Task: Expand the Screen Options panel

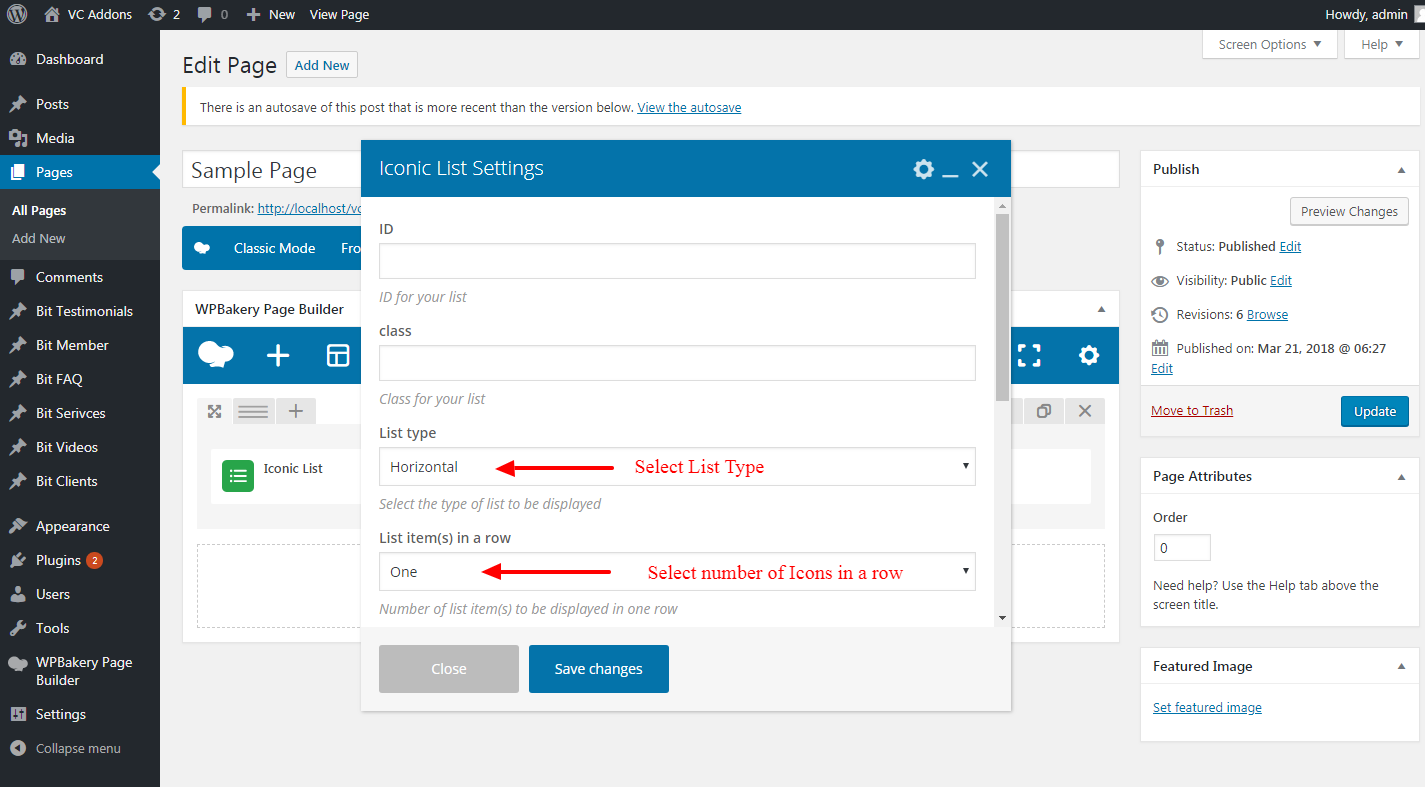Action: (1269, 44)
